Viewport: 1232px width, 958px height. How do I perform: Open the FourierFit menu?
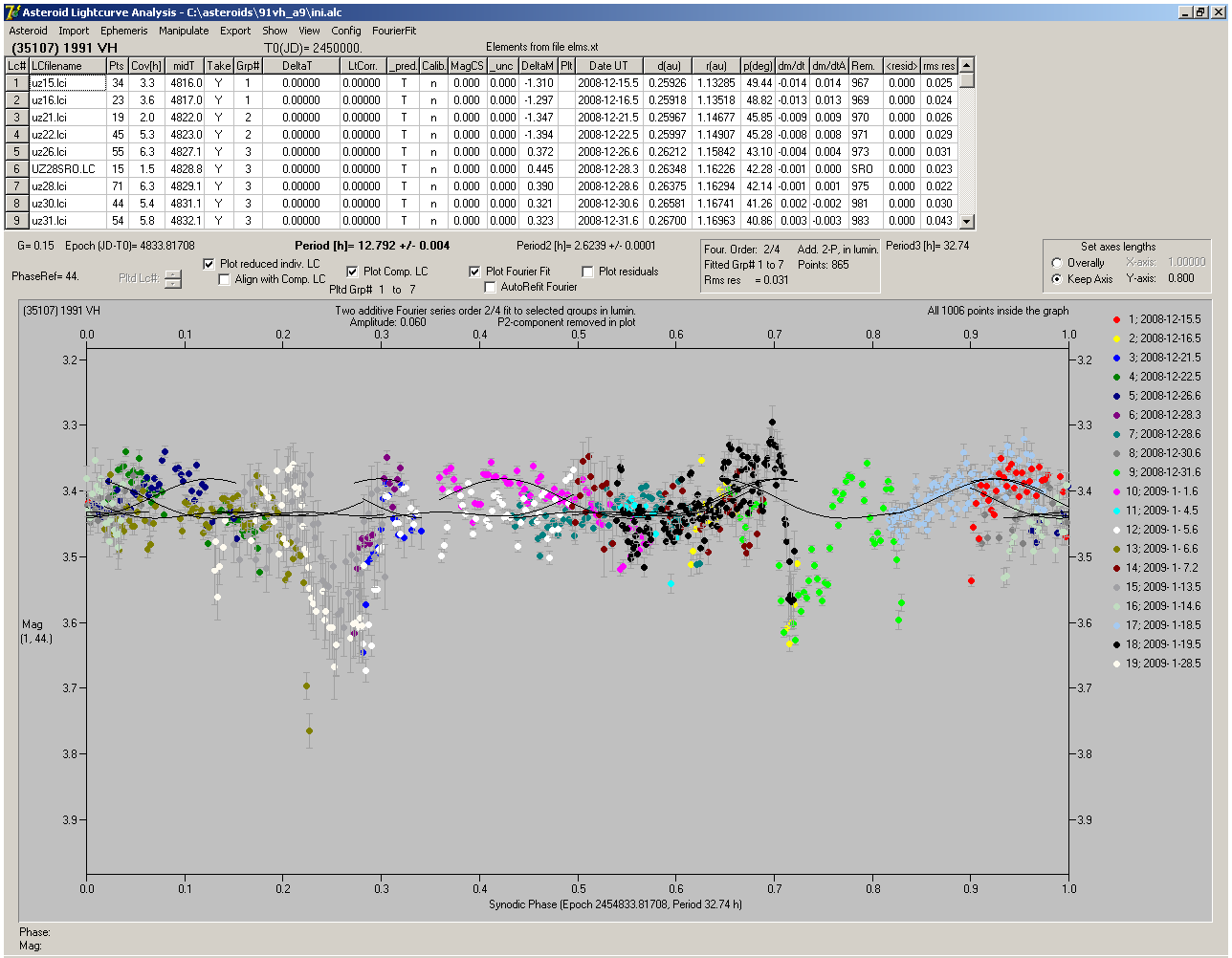394,31
